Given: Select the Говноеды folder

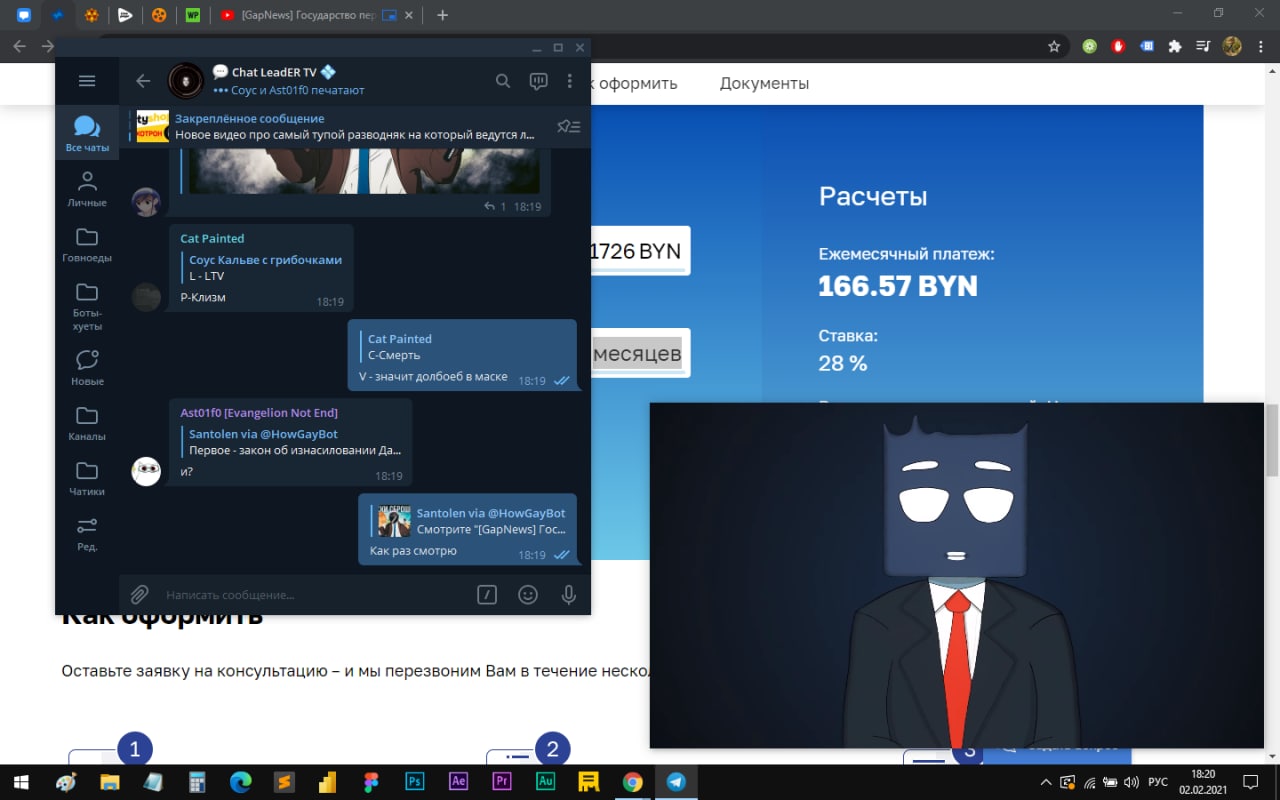Looking at the screenshot, I should tap(87, 243).
